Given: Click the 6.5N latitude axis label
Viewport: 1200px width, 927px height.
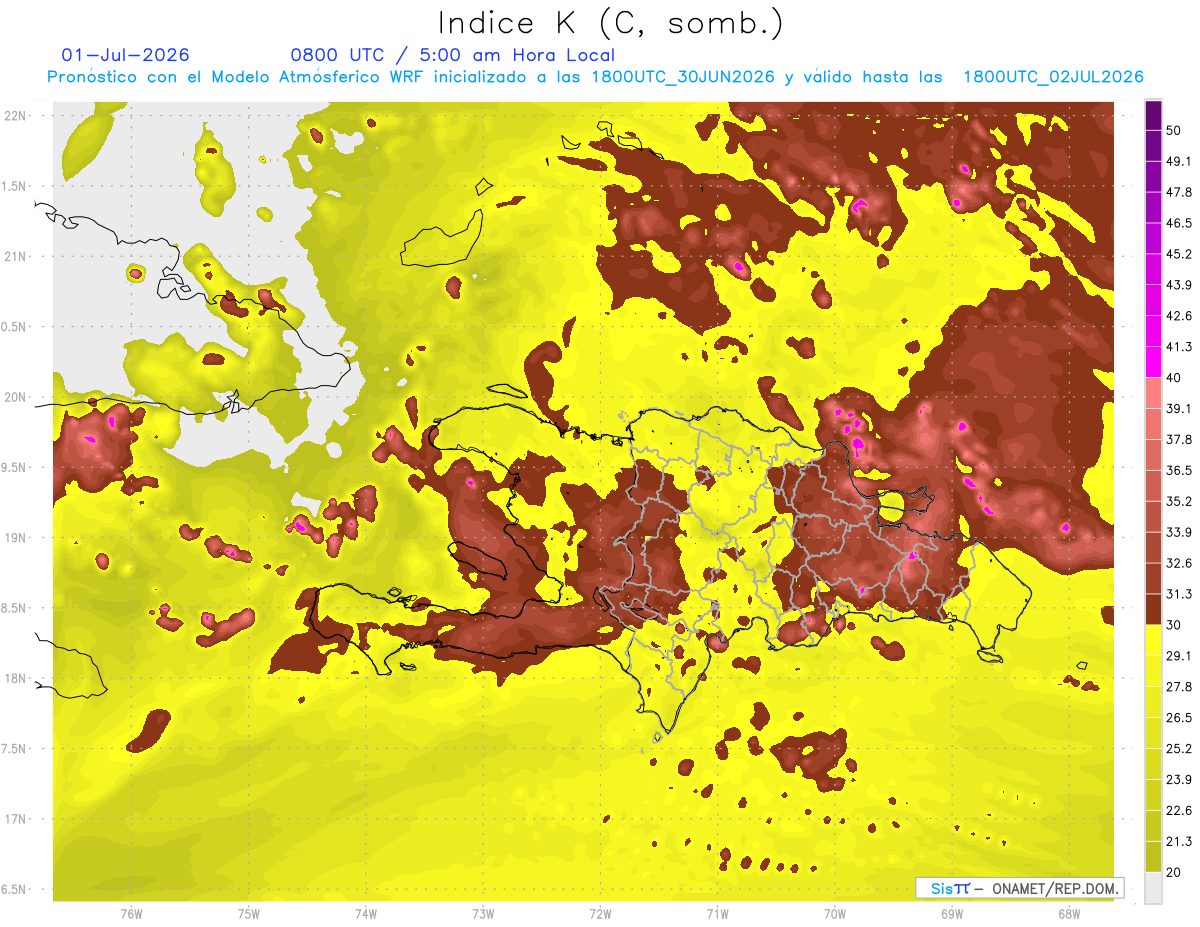Looking at the screenshot, I should pyautogui.click(x=15, y=889).
